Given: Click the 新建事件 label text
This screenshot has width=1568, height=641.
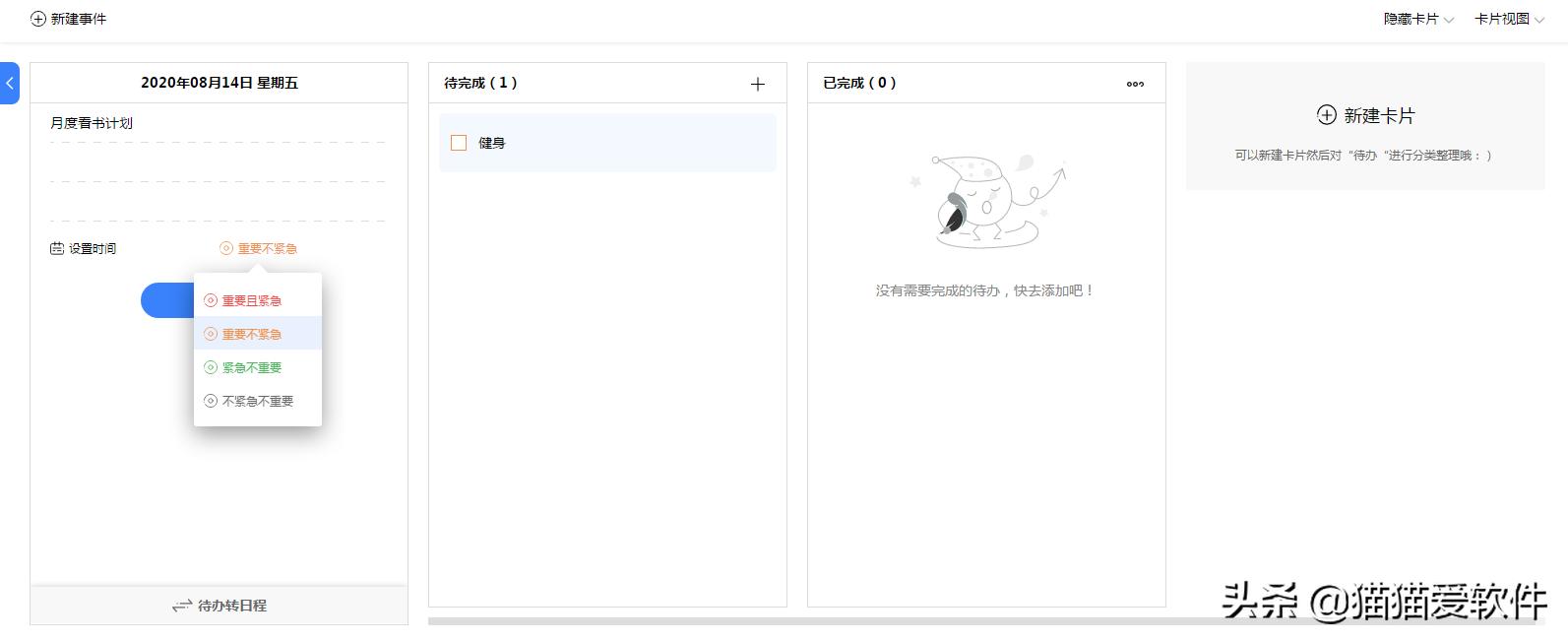Looking at the screenshot, I should [x=79, y=19].
